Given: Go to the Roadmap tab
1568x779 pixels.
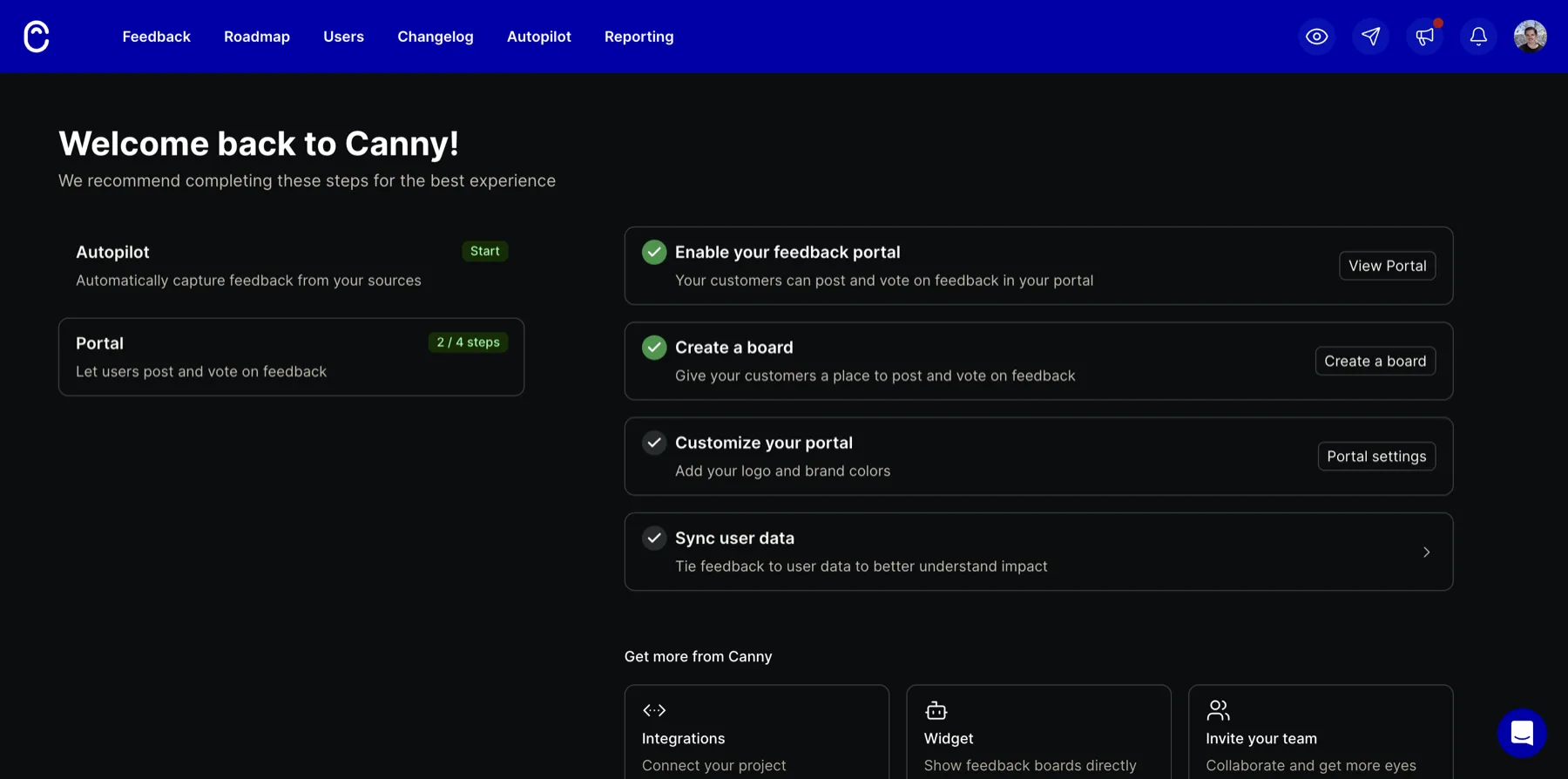Looking at the screenshot, I should pyautogui.click(x=257, y=37).
